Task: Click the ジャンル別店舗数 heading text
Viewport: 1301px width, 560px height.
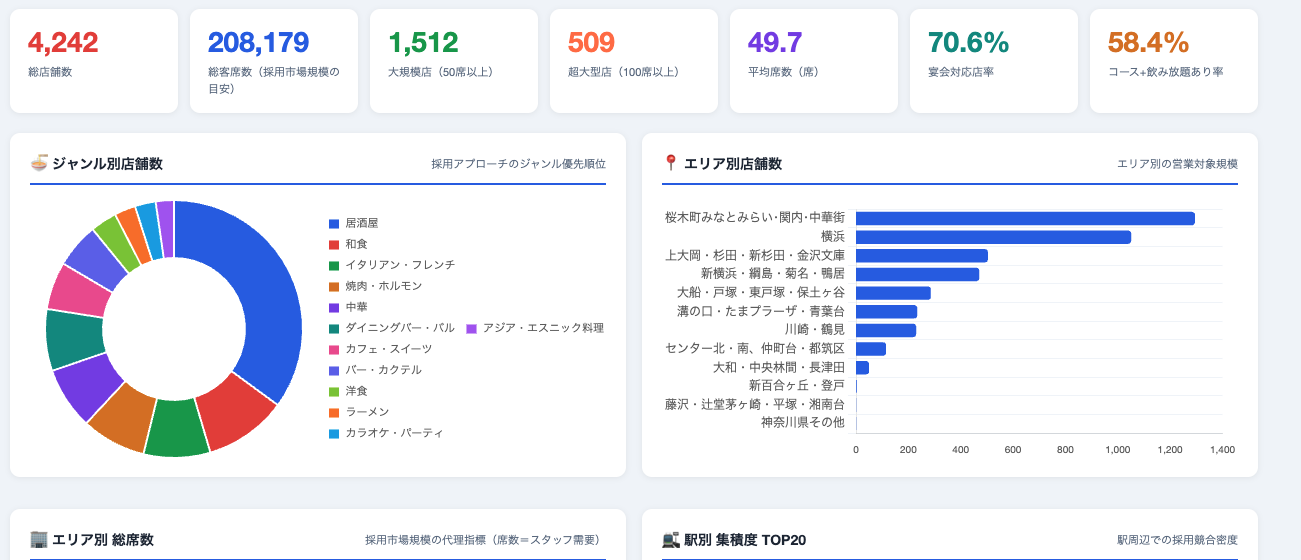Action: [107, 164]
